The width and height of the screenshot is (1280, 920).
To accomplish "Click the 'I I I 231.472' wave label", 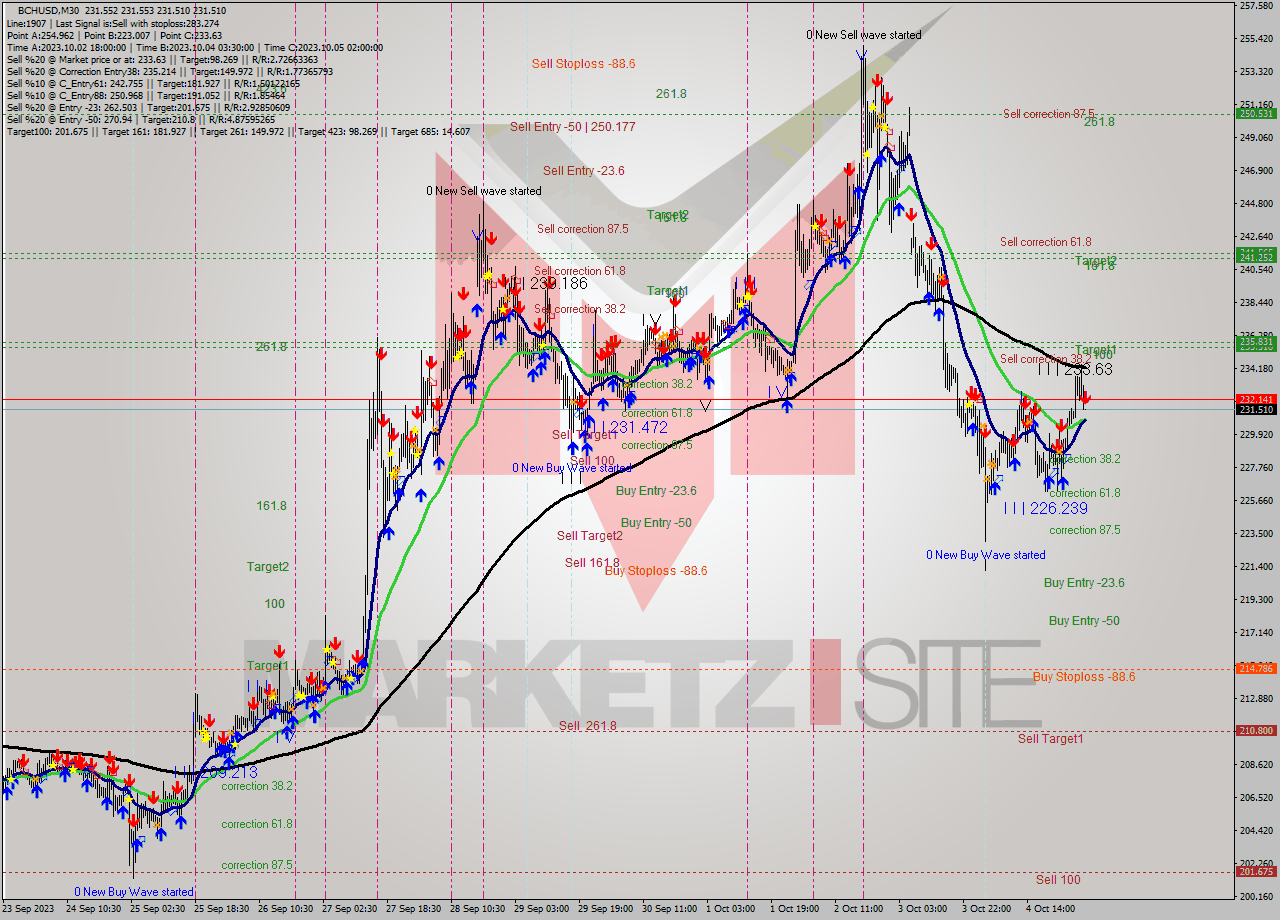I will (x=627, y=428).
